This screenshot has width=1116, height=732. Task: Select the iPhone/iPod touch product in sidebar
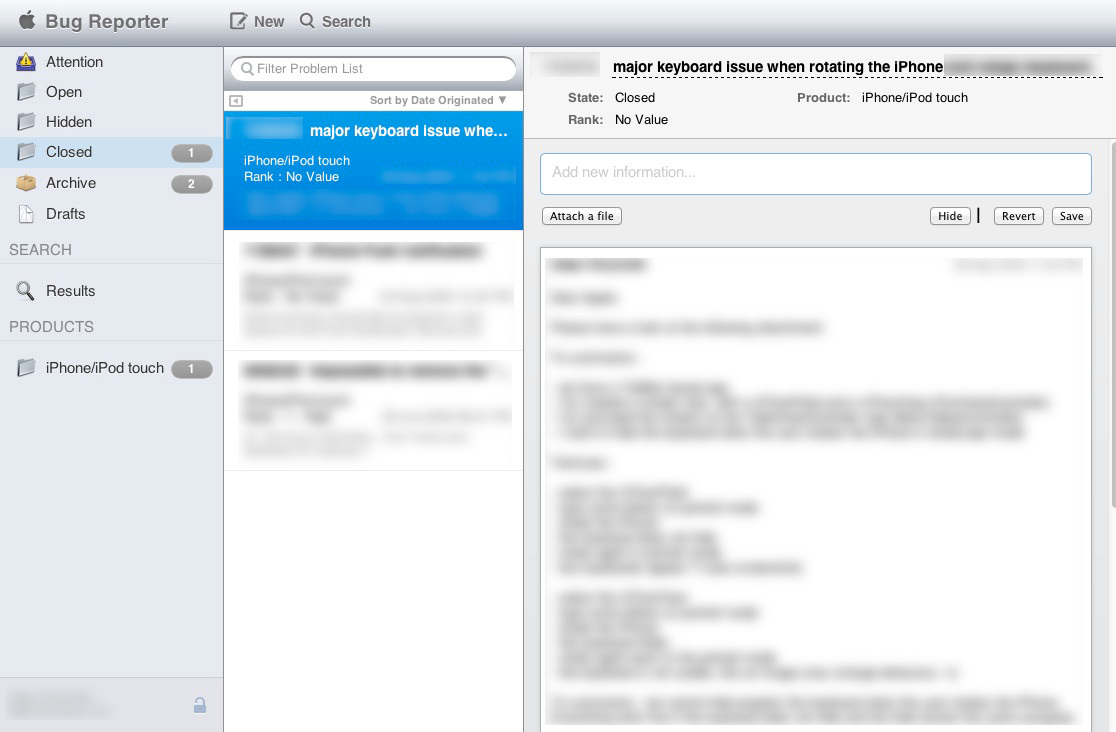(x=105, y=367)
